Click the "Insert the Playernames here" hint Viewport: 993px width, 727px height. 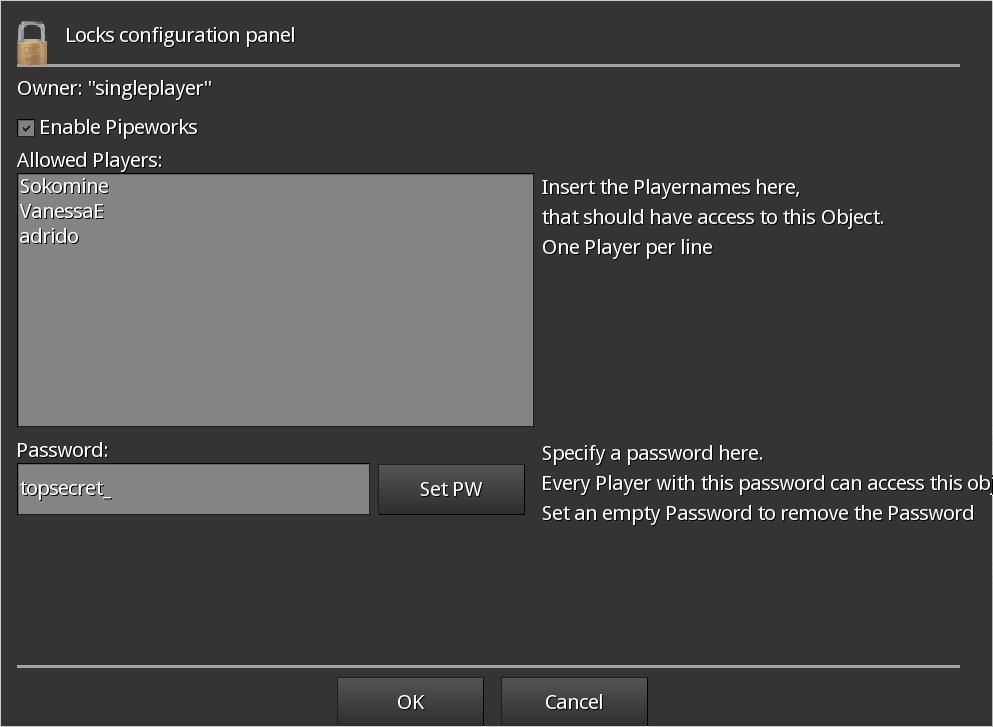[671, 187]
